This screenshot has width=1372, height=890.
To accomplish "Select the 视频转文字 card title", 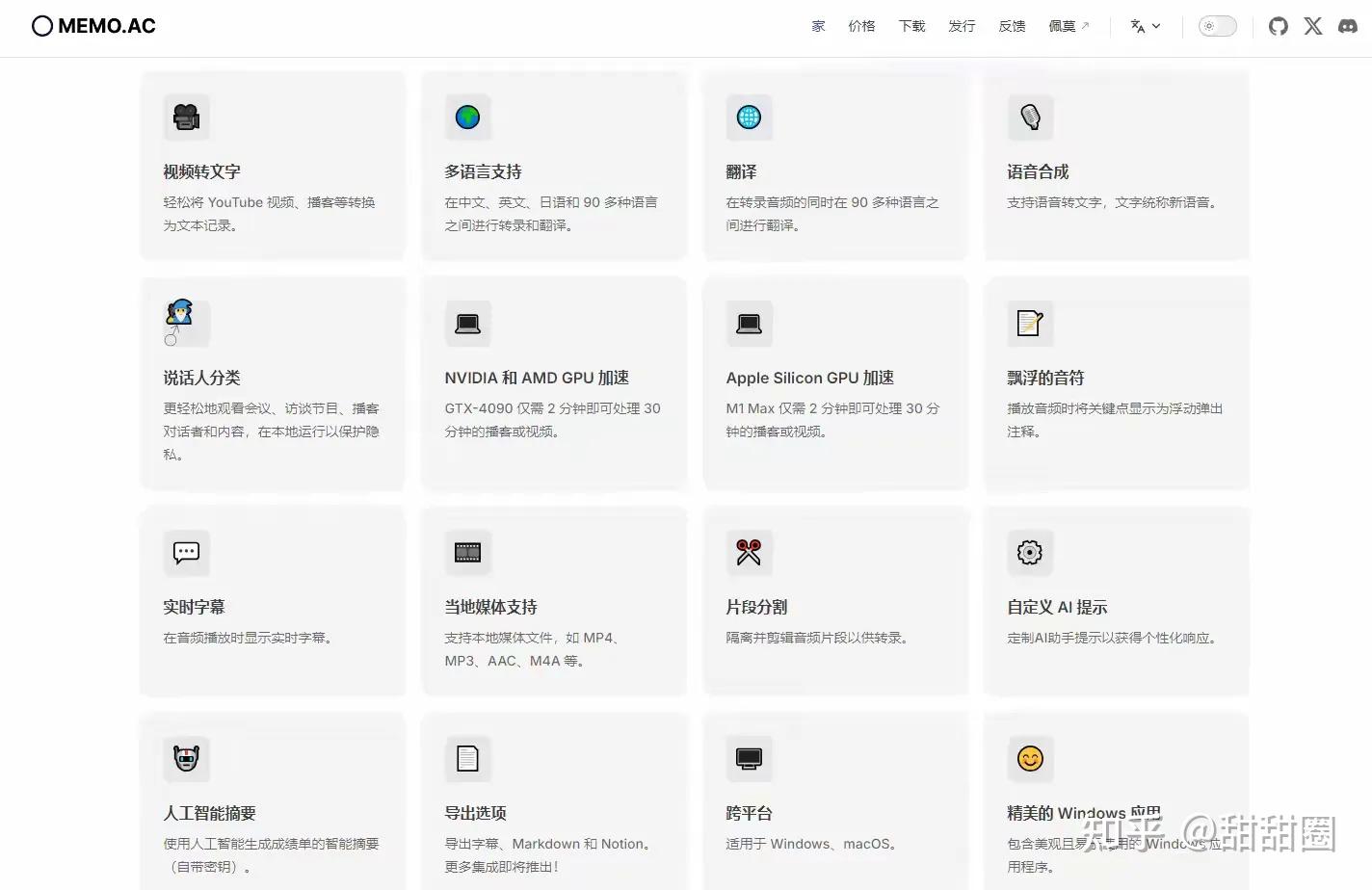I will [201, 171].
